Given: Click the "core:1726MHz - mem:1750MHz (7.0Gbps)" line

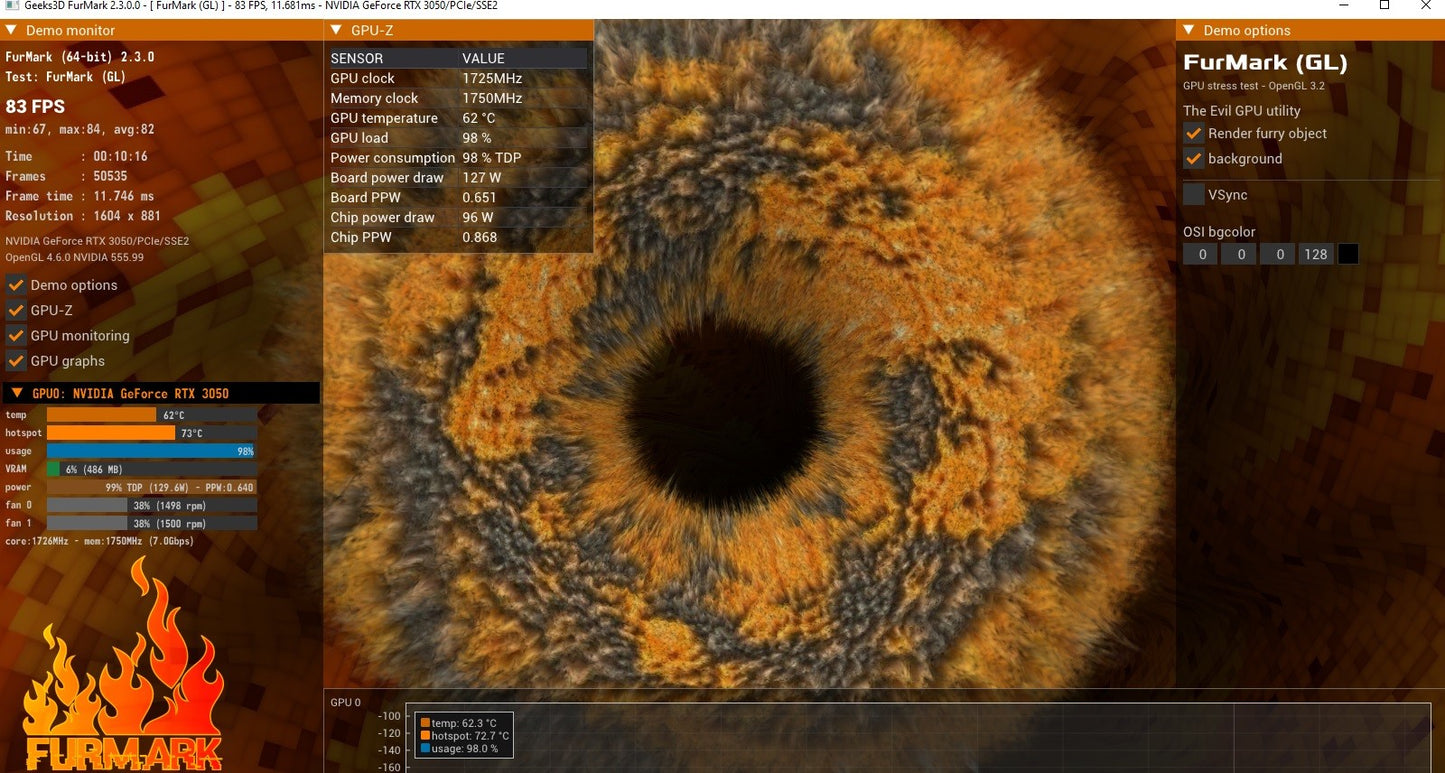Looking at the screenshot, I should 100,541.
